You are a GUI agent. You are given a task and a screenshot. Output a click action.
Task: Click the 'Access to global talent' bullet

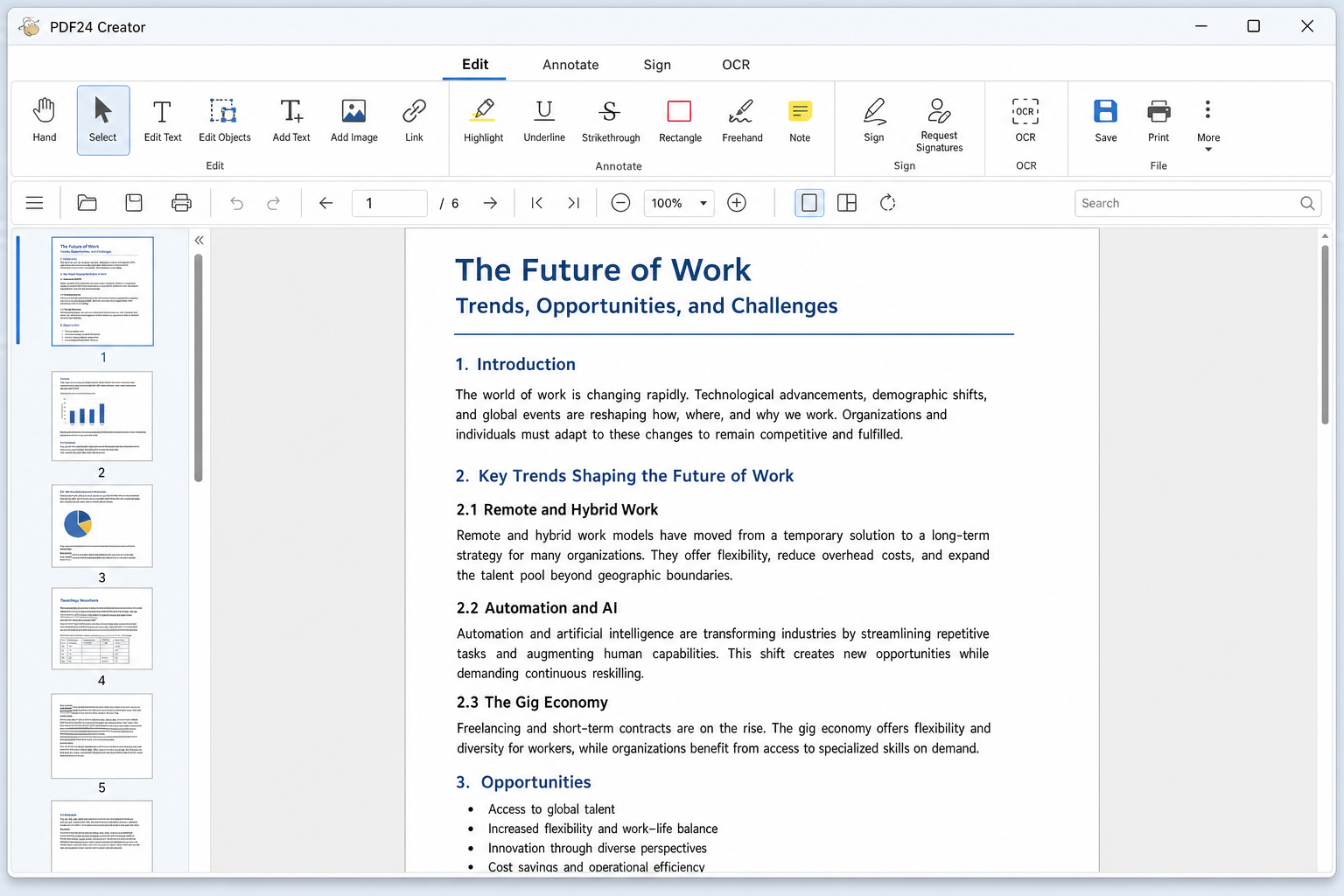pos(551,809)
